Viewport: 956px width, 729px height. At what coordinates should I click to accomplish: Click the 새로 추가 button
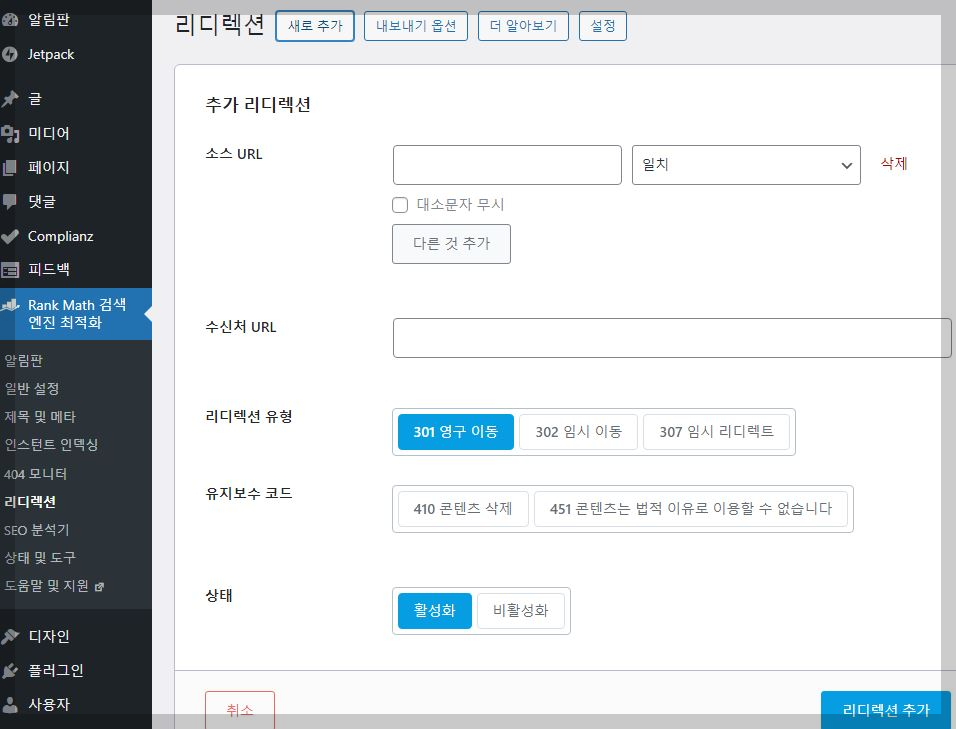coord(315,26)
